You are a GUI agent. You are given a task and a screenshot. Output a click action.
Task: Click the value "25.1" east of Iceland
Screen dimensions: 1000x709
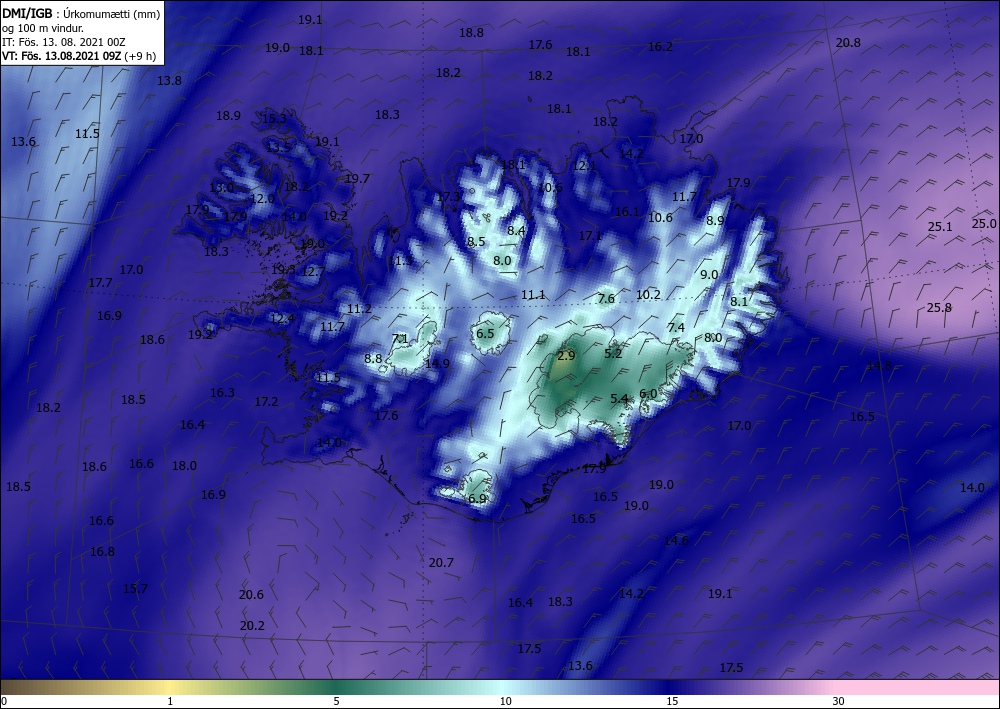tap(940, 227)
